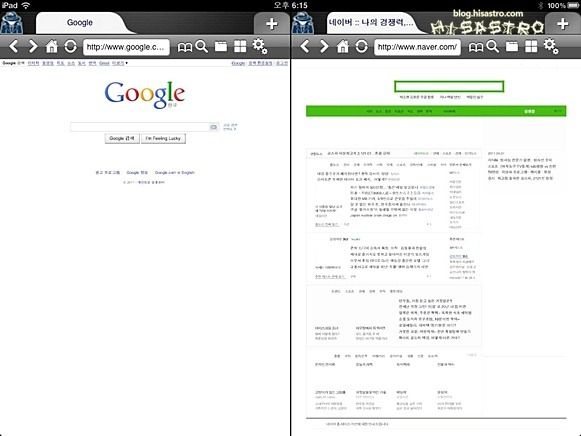Reload the Naver page in right pane
The width and height of the screenshot is (581, 436).
tap(362, 47)
